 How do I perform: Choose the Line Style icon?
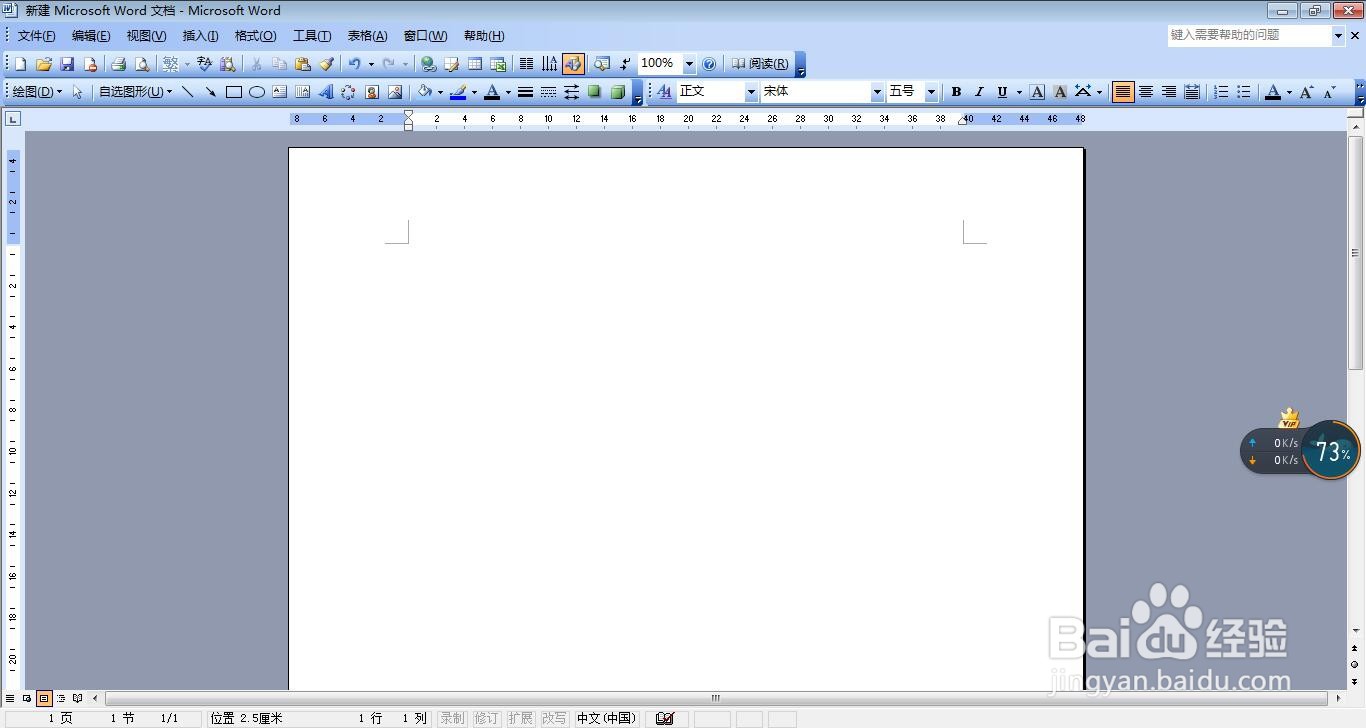pyautogui.click(x=525, y=92)
